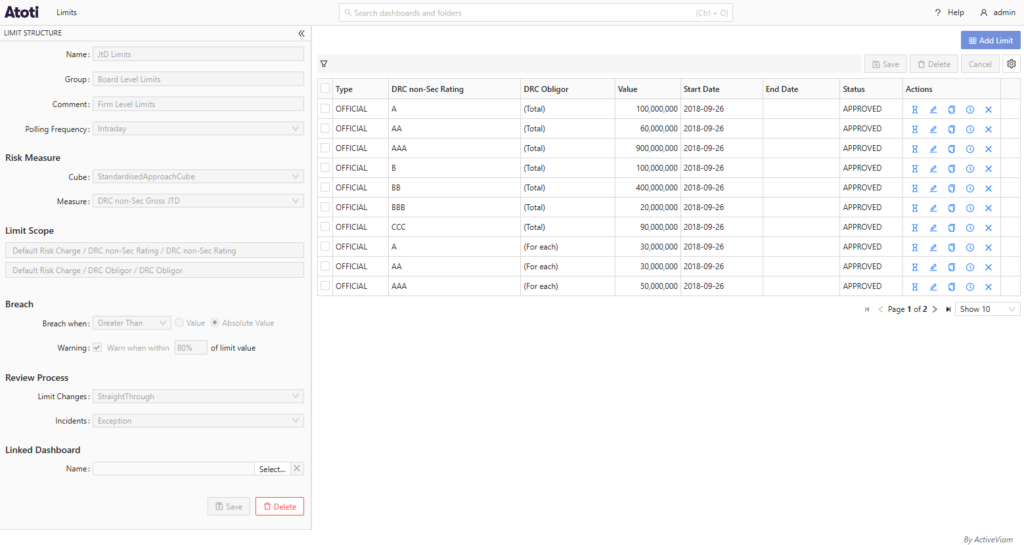
Task: Click the clock icon in the AAA (For each) row
Action: click(x=970, y=287)
